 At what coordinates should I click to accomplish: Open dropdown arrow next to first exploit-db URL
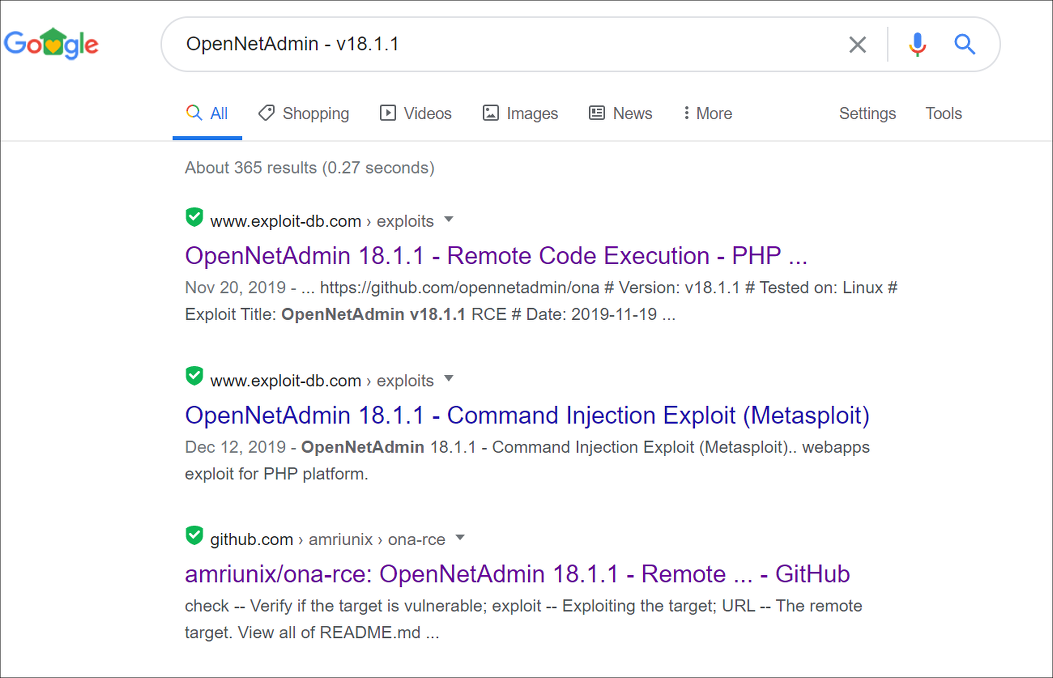coord(449,220)
